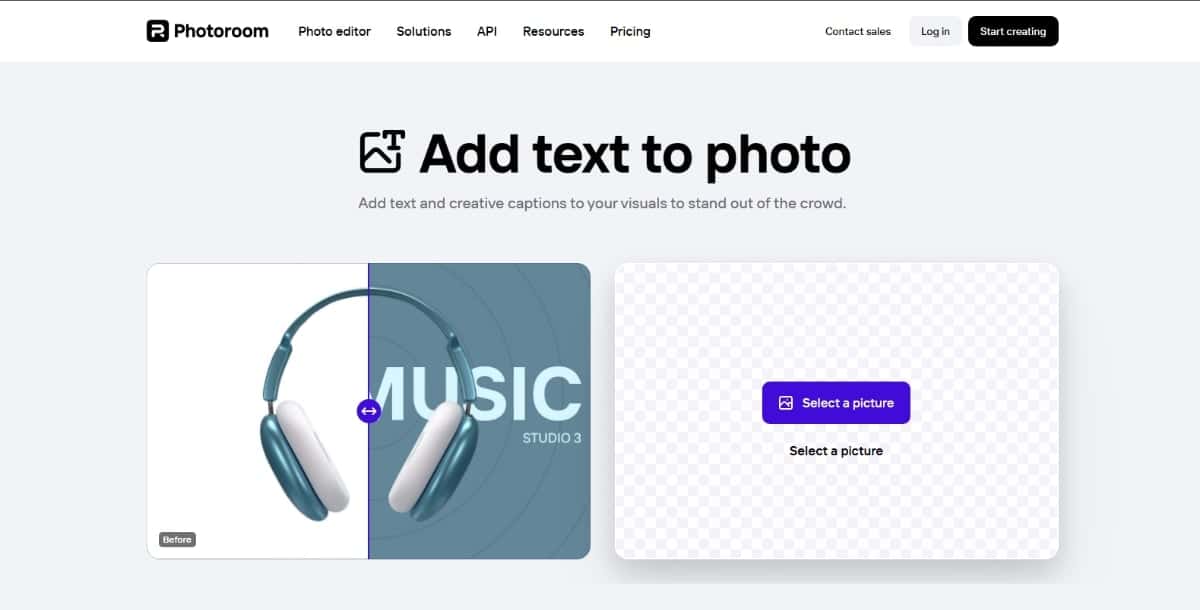
Task: Click the add-text image icon beside heading
Action: point(382,152)
